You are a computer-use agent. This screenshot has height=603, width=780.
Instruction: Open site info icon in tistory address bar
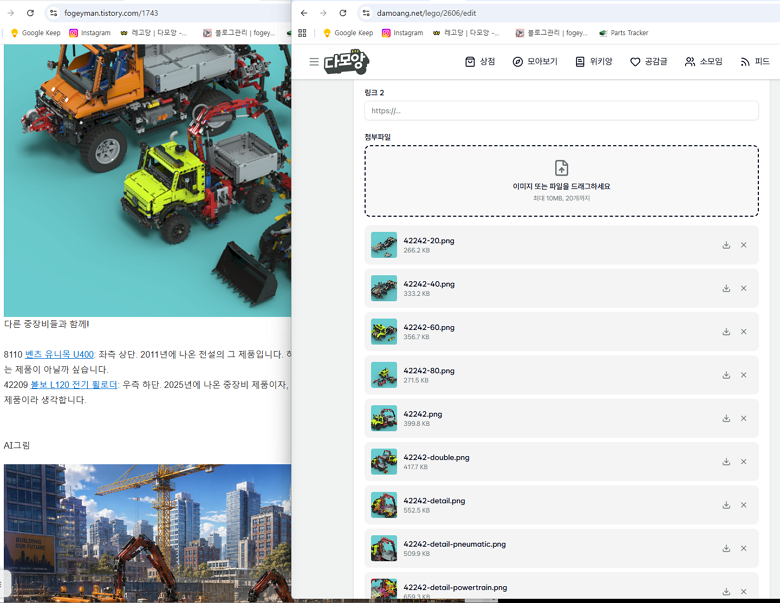click(x=54, y=13)
